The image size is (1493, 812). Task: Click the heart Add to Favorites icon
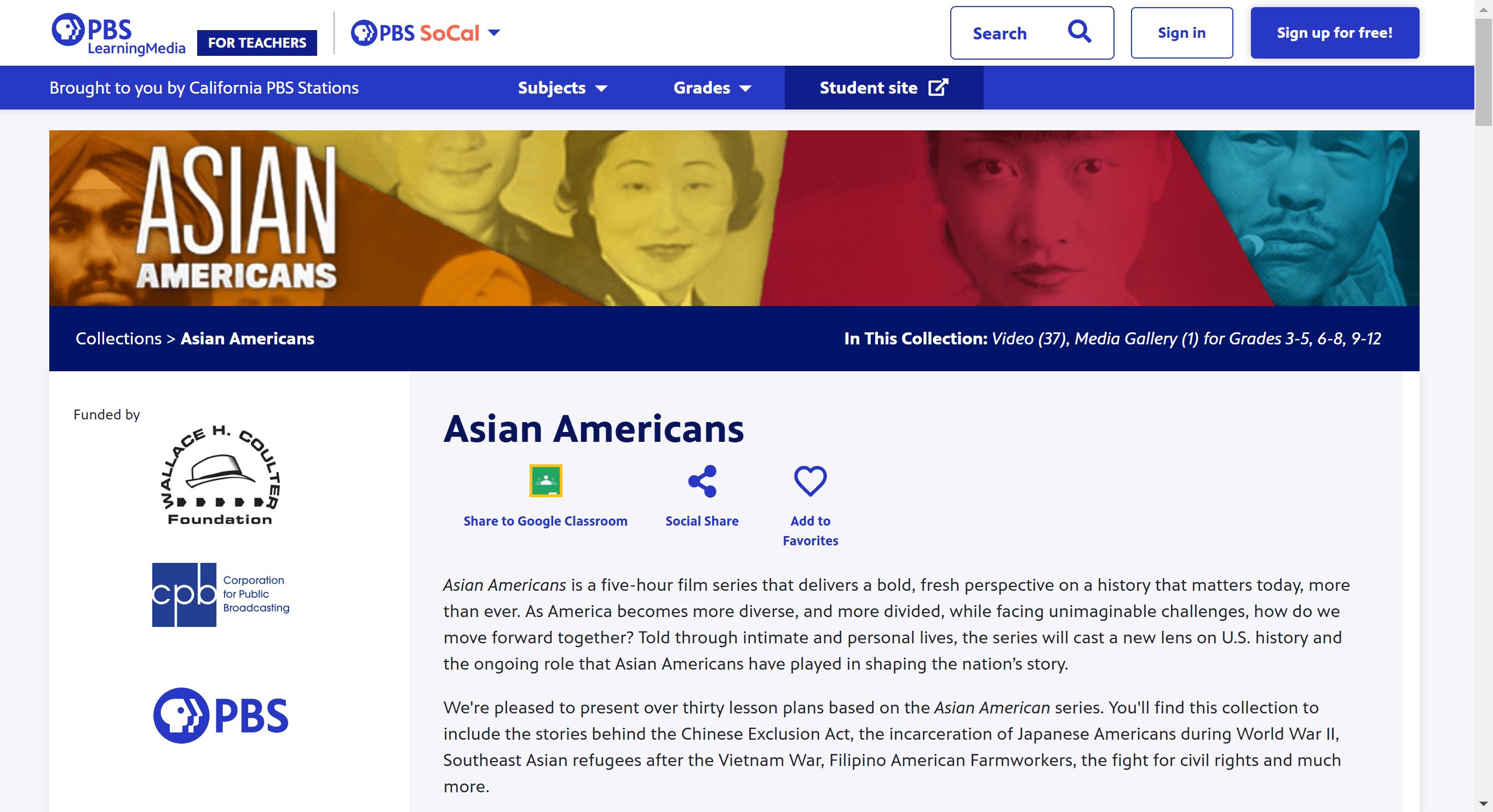[810, 481]
